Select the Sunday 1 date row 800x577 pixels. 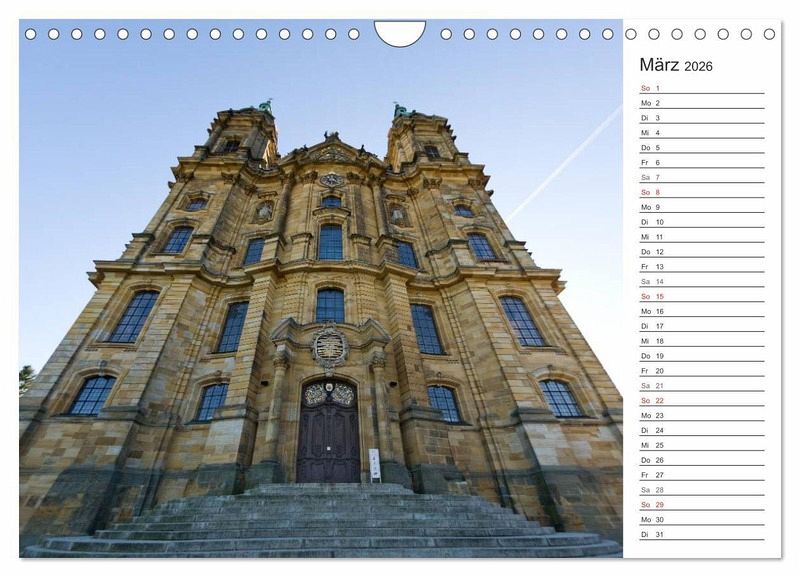701,88
